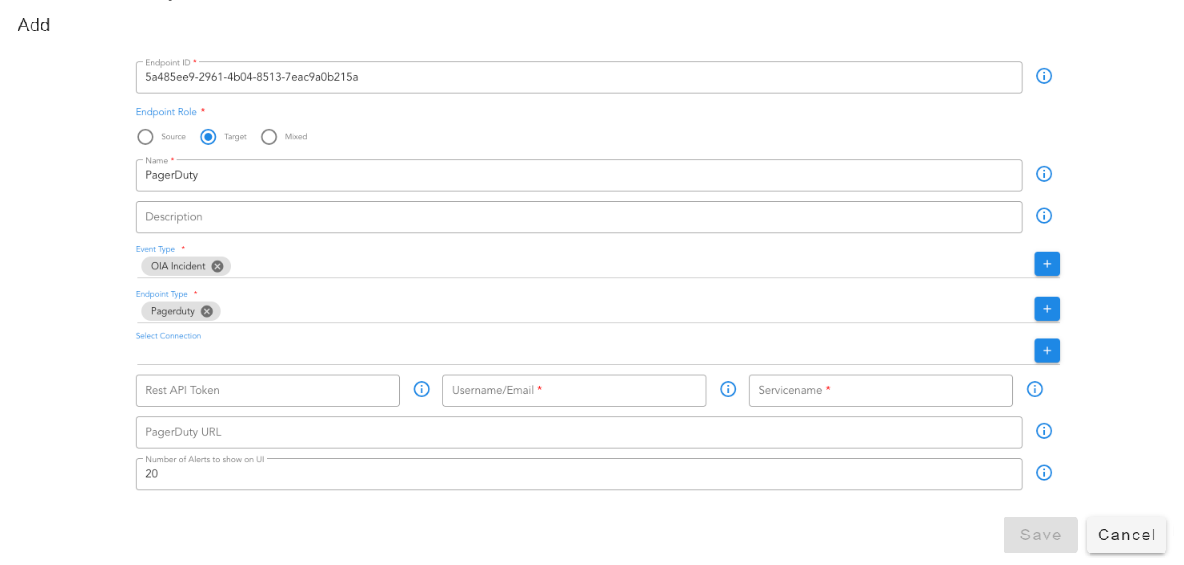
Task: Open Endpoint Type list with plus button
Action: point(1046,309)
